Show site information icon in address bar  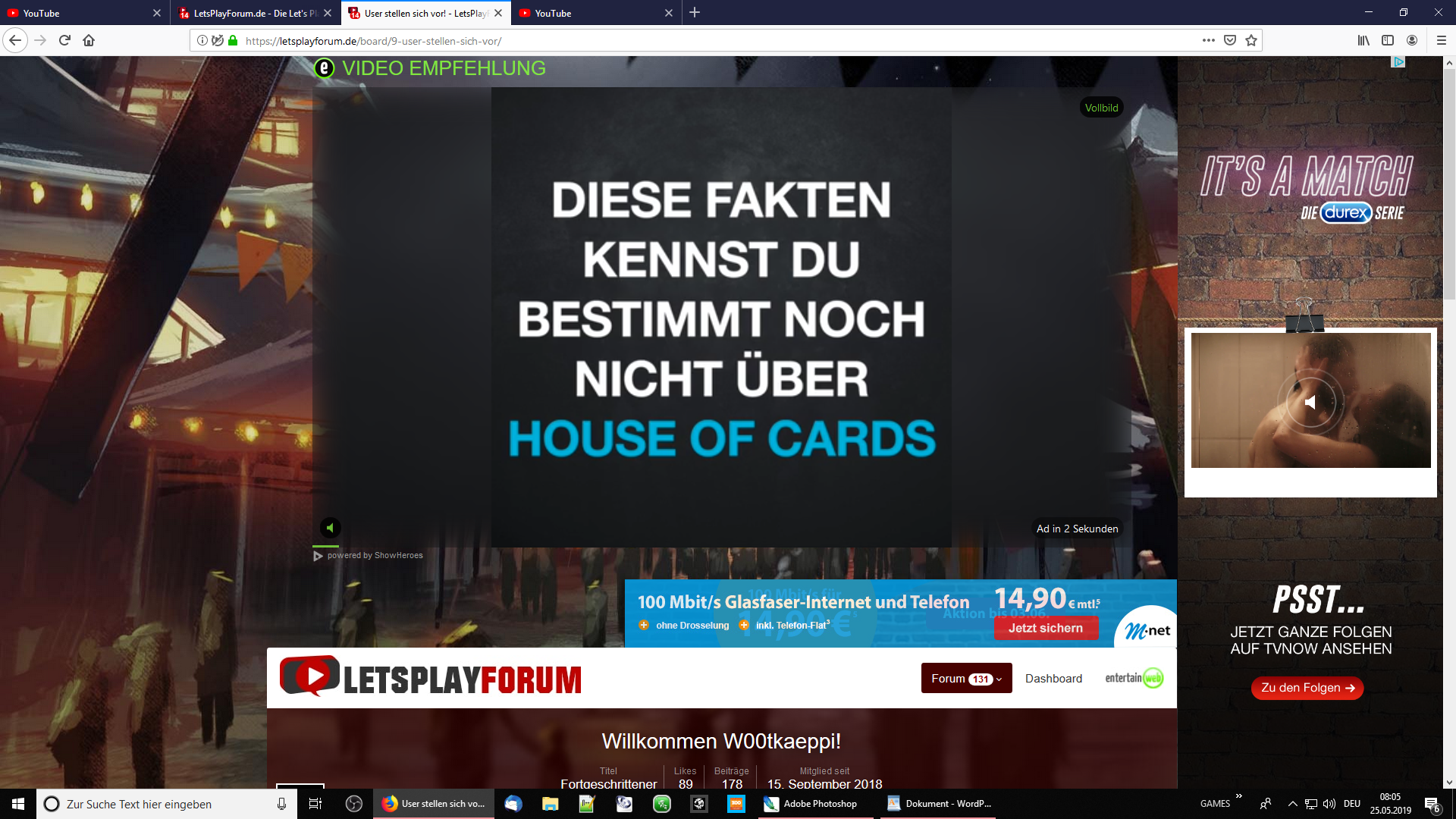(x=202, y=40)
